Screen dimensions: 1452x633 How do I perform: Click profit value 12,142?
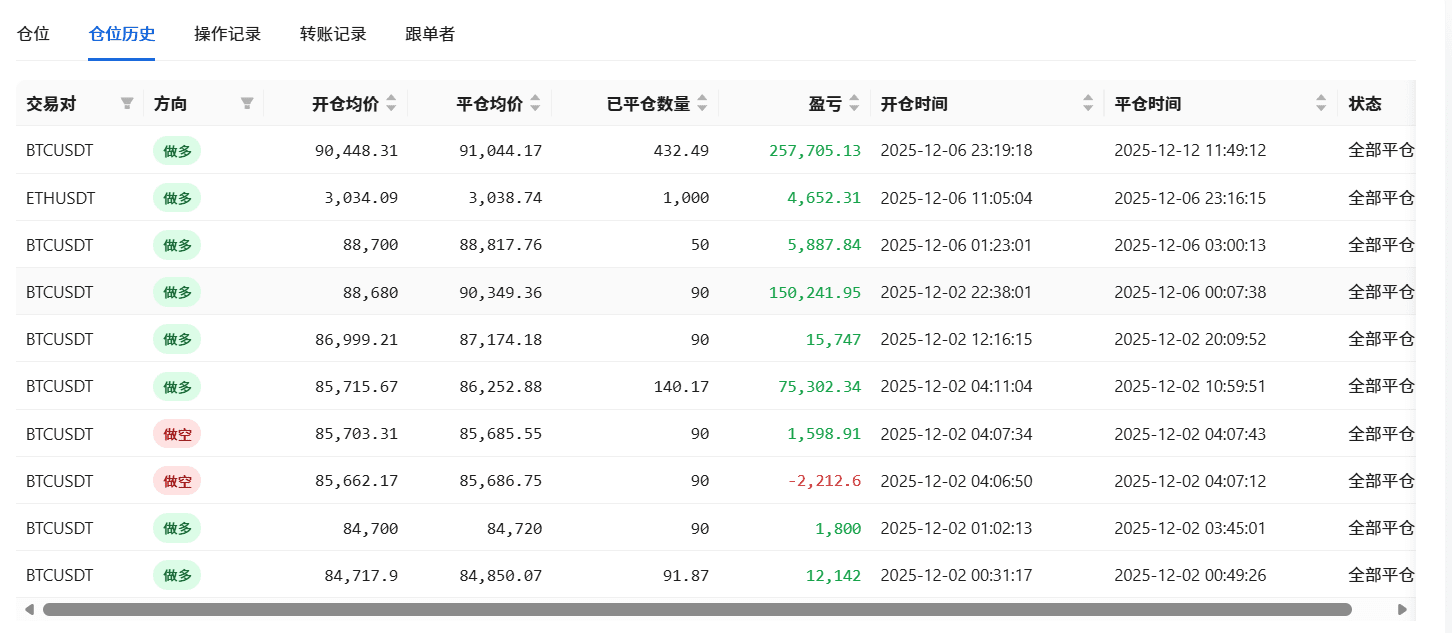pos(833,576)
